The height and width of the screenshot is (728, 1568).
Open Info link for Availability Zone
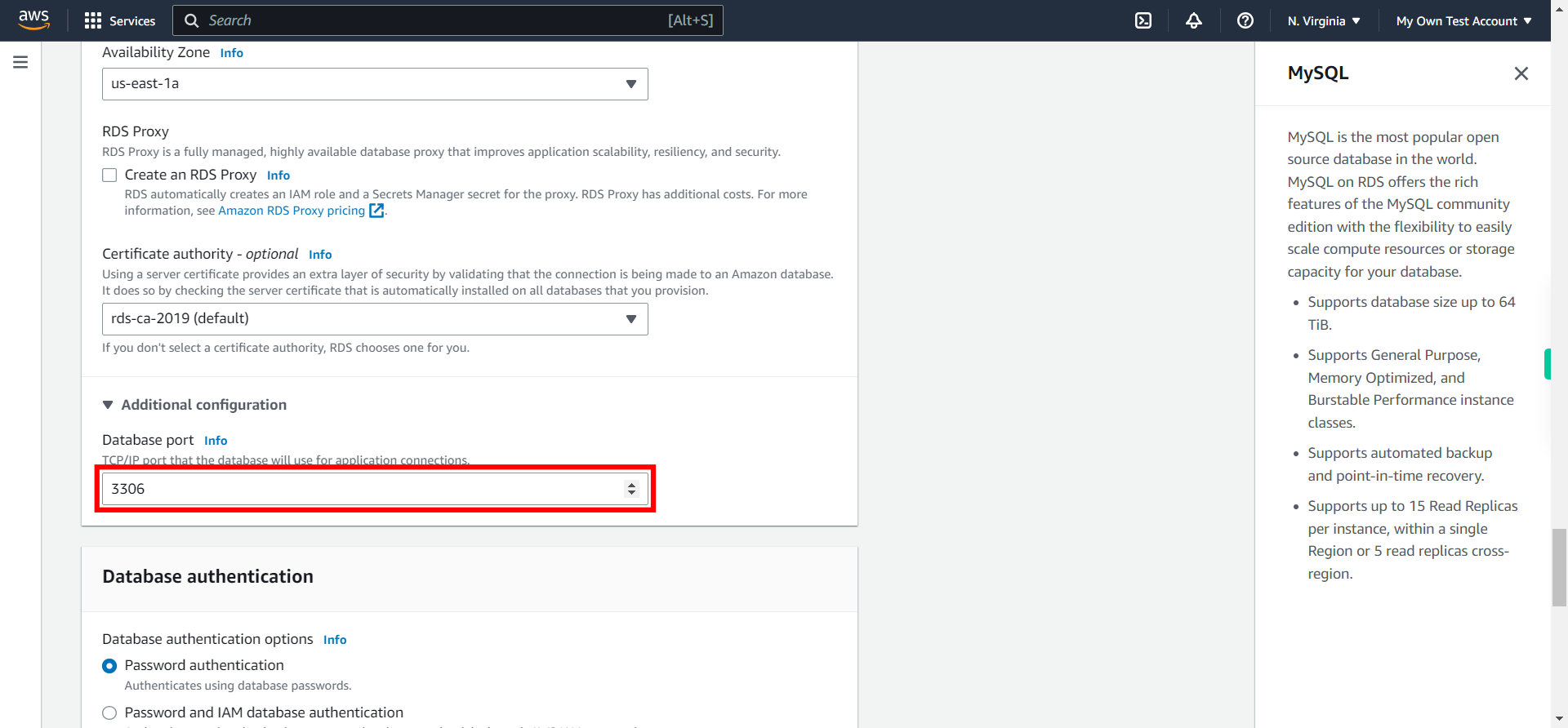232,53
